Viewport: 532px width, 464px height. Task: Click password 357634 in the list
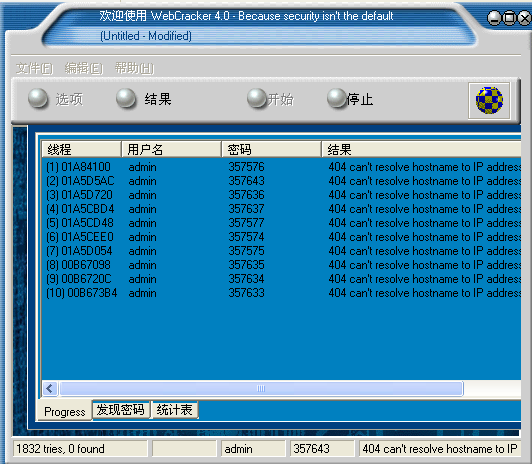[x=246, y=279]
